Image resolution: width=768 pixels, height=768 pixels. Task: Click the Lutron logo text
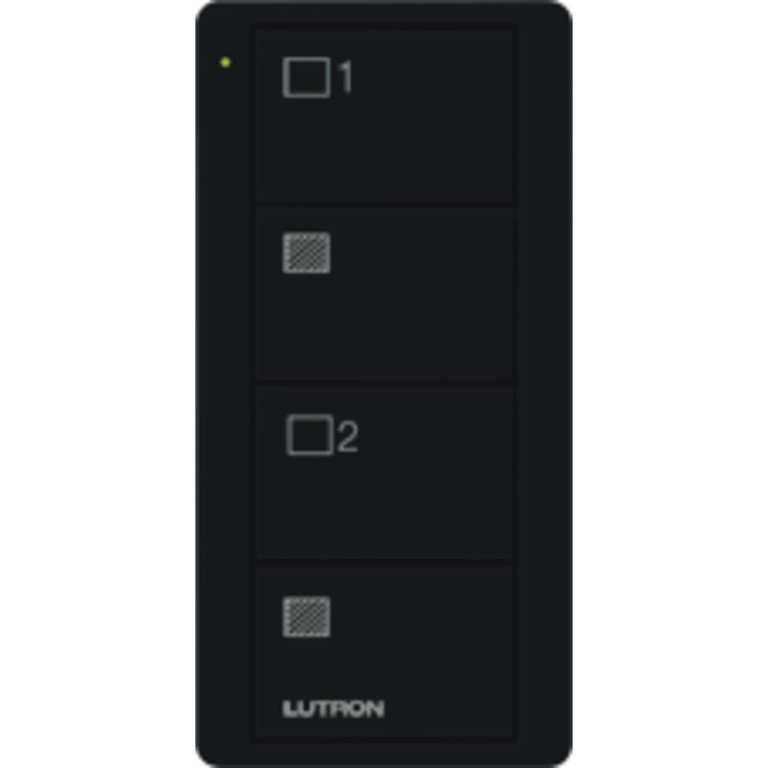click(x=334, y=709)
